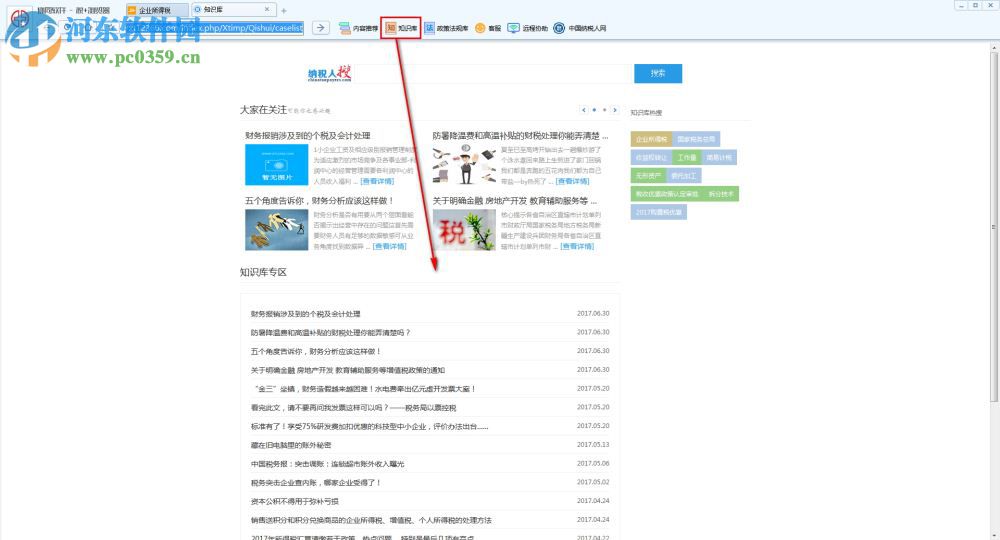Click the 知识库 toolbar icon

point(401,28)
